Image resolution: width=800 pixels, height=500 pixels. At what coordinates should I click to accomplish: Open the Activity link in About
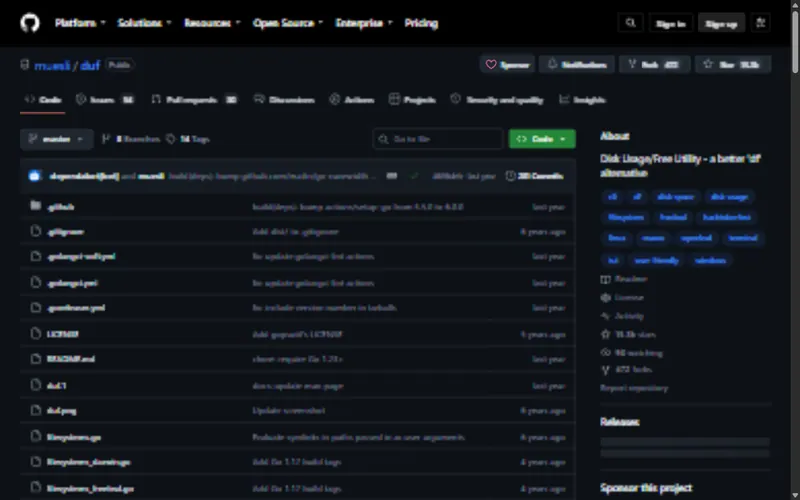click(x=622, y=316)
